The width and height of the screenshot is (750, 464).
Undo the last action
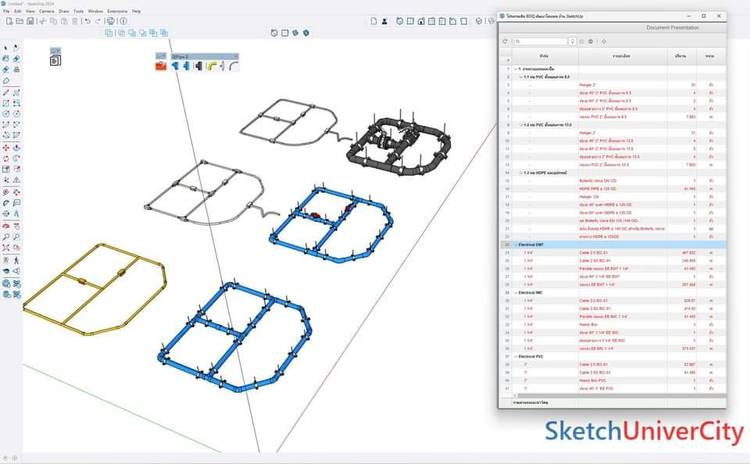point(88,21)
